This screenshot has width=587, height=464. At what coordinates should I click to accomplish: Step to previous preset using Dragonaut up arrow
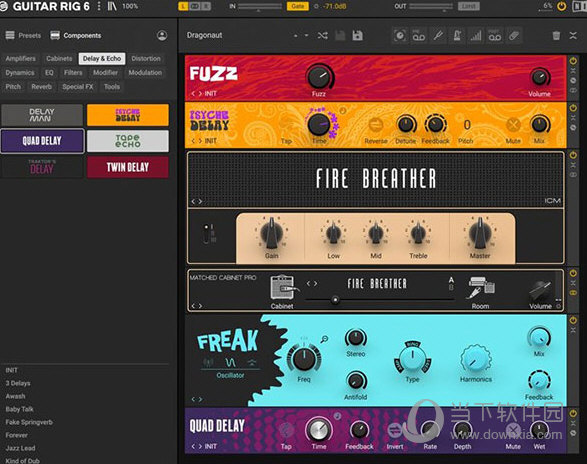[x=295, y=36]
